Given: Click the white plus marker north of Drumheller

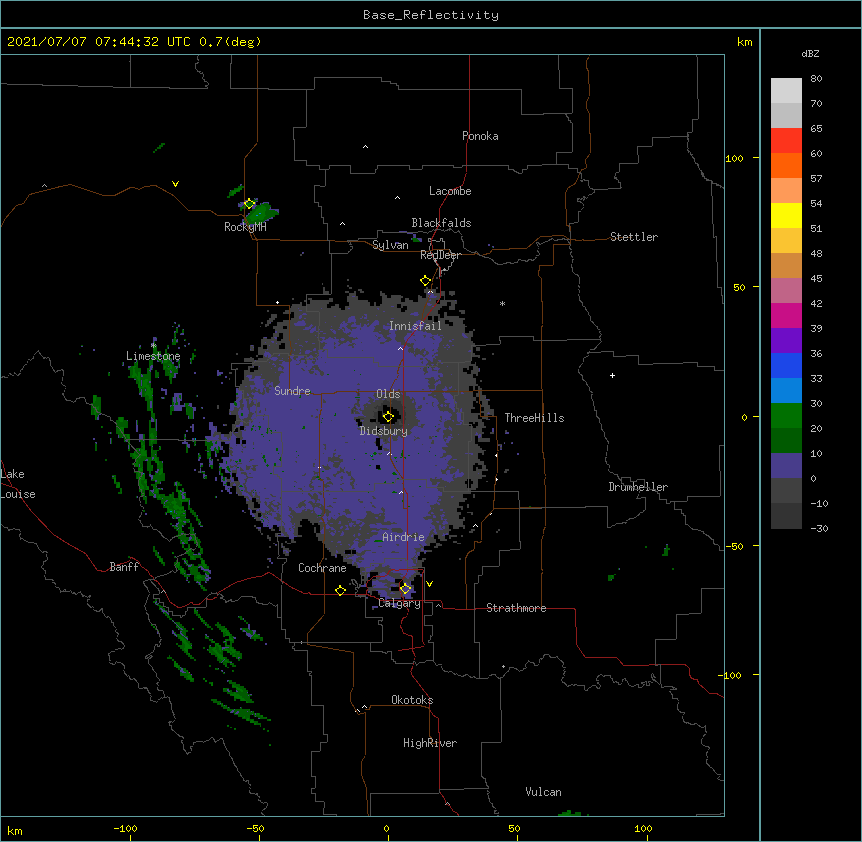Looking at the screenshot, I should [612, 375].
